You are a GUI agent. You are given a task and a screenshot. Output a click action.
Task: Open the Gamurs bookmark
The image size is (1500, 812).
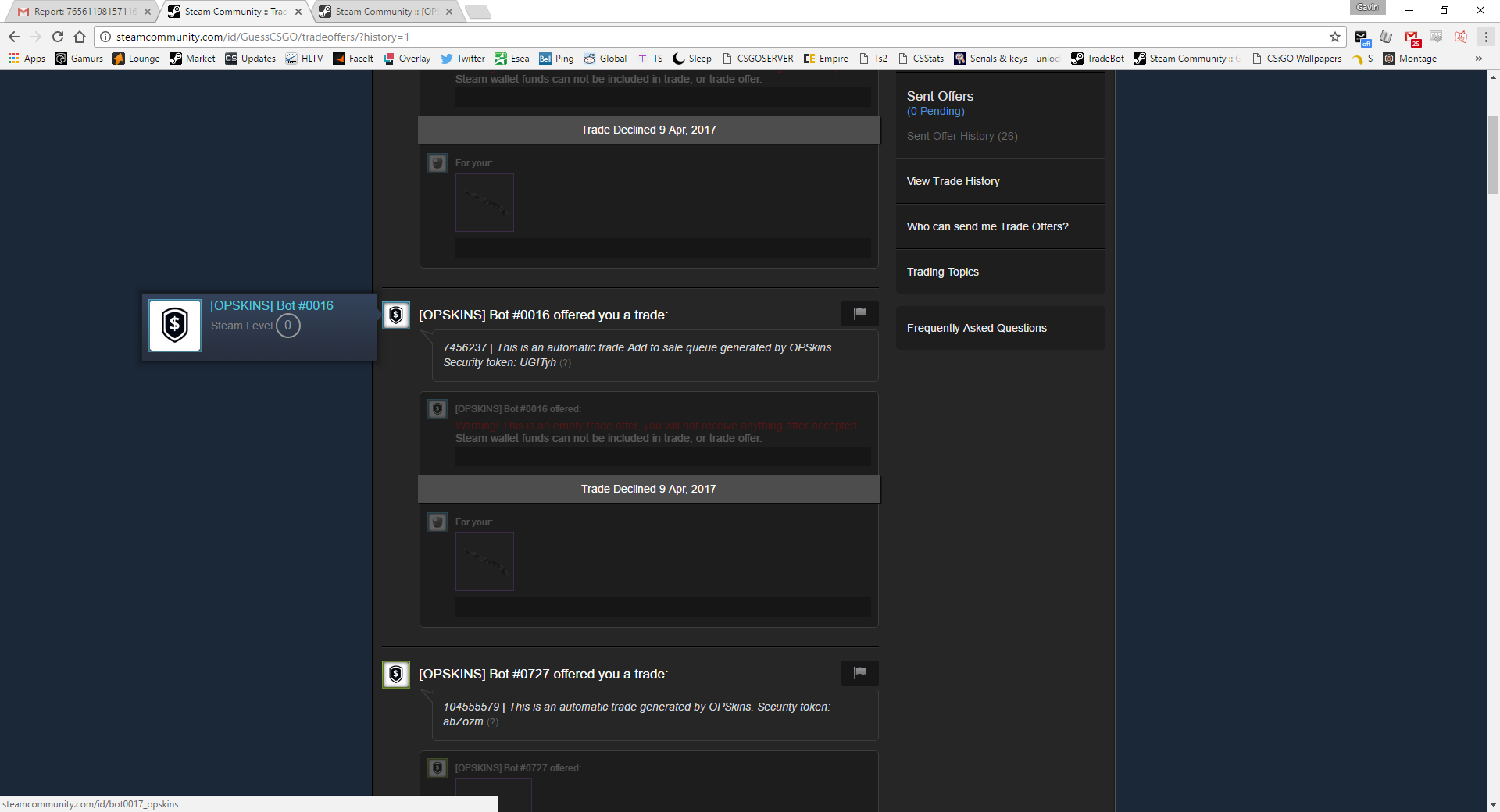[x=79, y=59]
